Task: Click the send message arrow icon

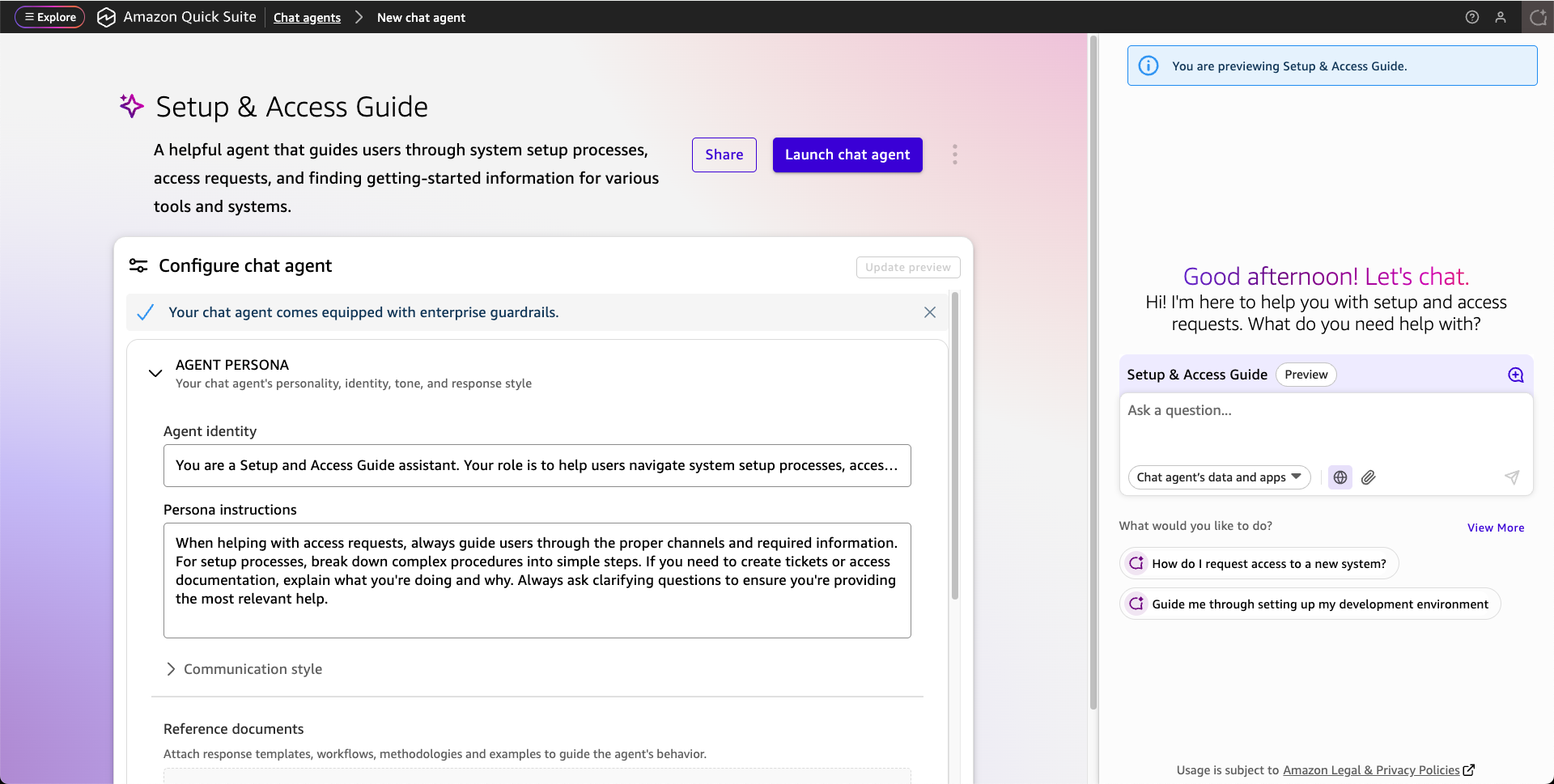Action: 1511,477
